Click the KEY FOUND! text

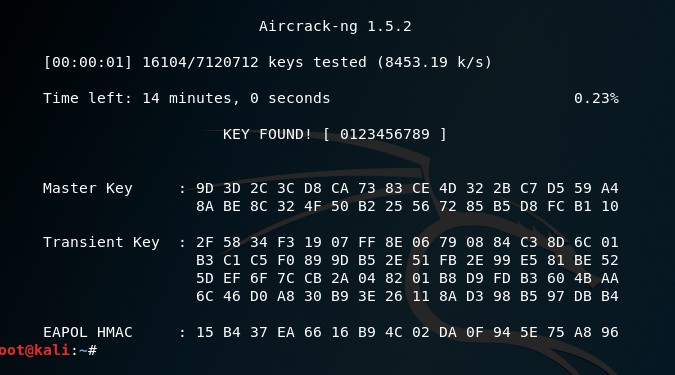click(x=267, y=134)
